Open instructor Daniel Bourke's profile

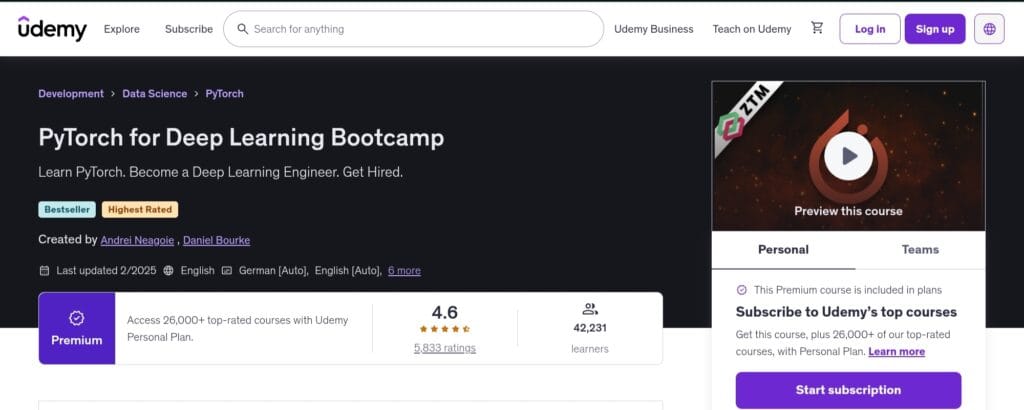pos(216,240)
